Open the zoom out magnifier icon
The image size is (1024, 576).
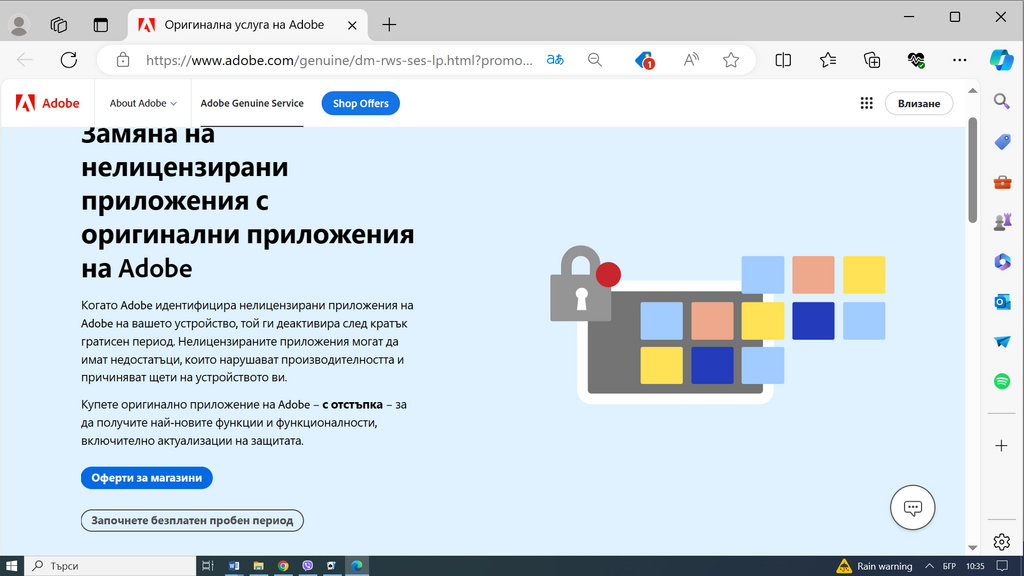click(595, 60)
